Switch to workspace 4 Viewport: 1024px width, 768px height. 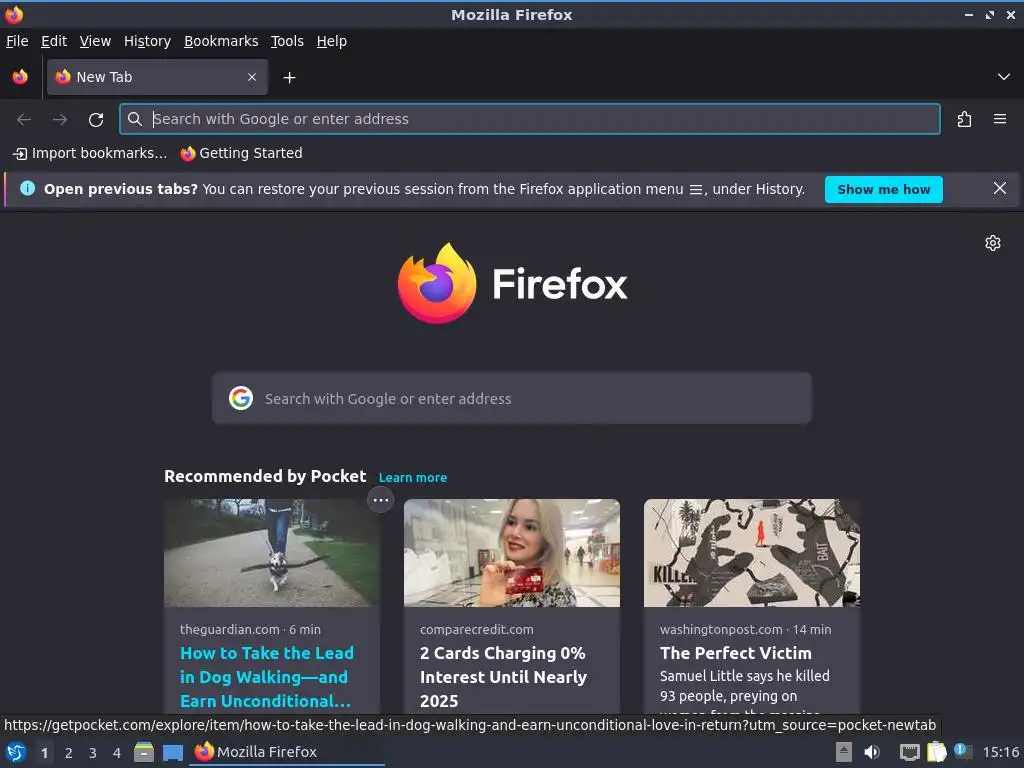click(x=117, y=753)
